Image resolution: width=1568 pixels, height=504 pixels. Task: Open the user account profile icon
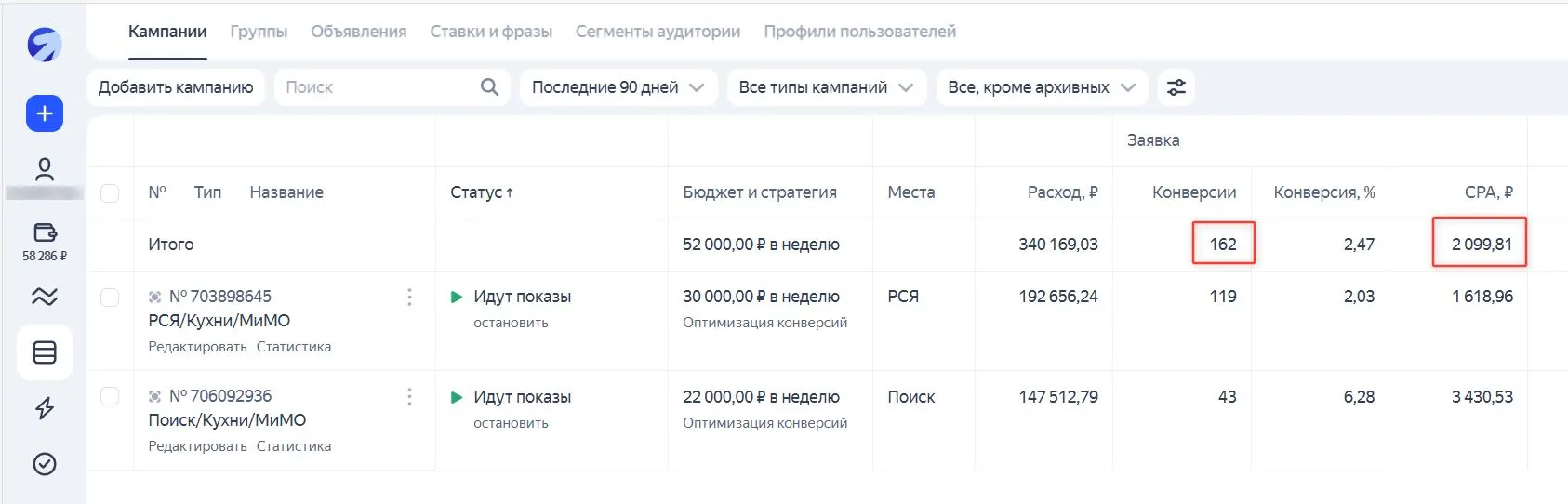[x=44, y=169]
